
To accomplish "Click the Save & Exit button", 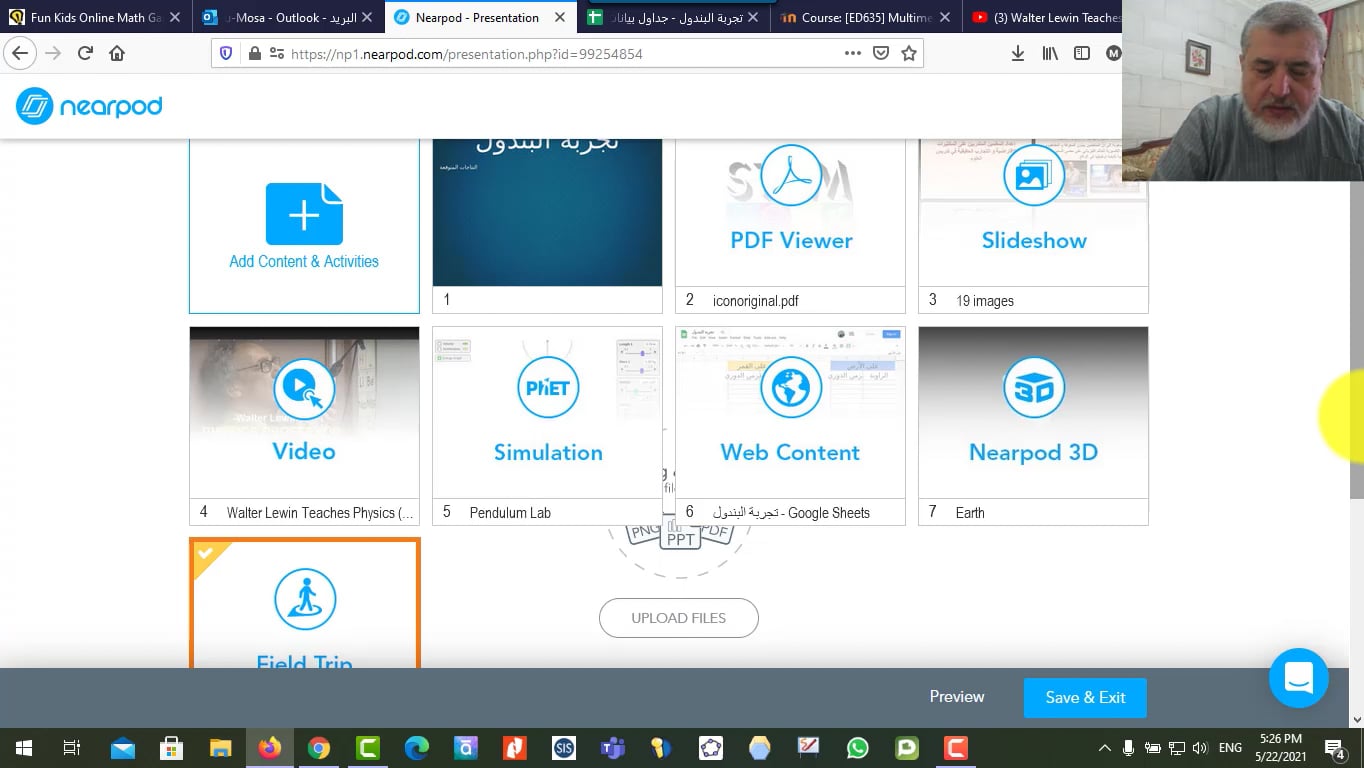I will point(1085,698).
